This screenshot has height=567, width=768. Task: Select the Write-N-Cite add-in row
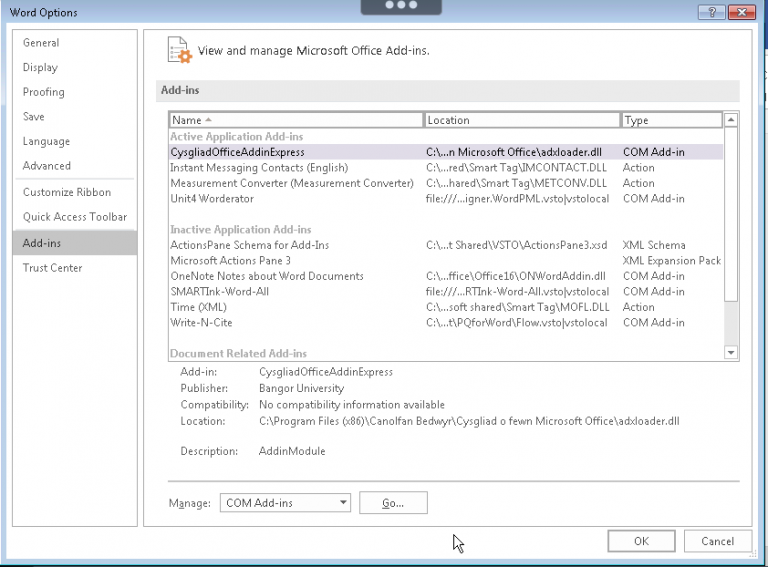[x=203, y=323]
